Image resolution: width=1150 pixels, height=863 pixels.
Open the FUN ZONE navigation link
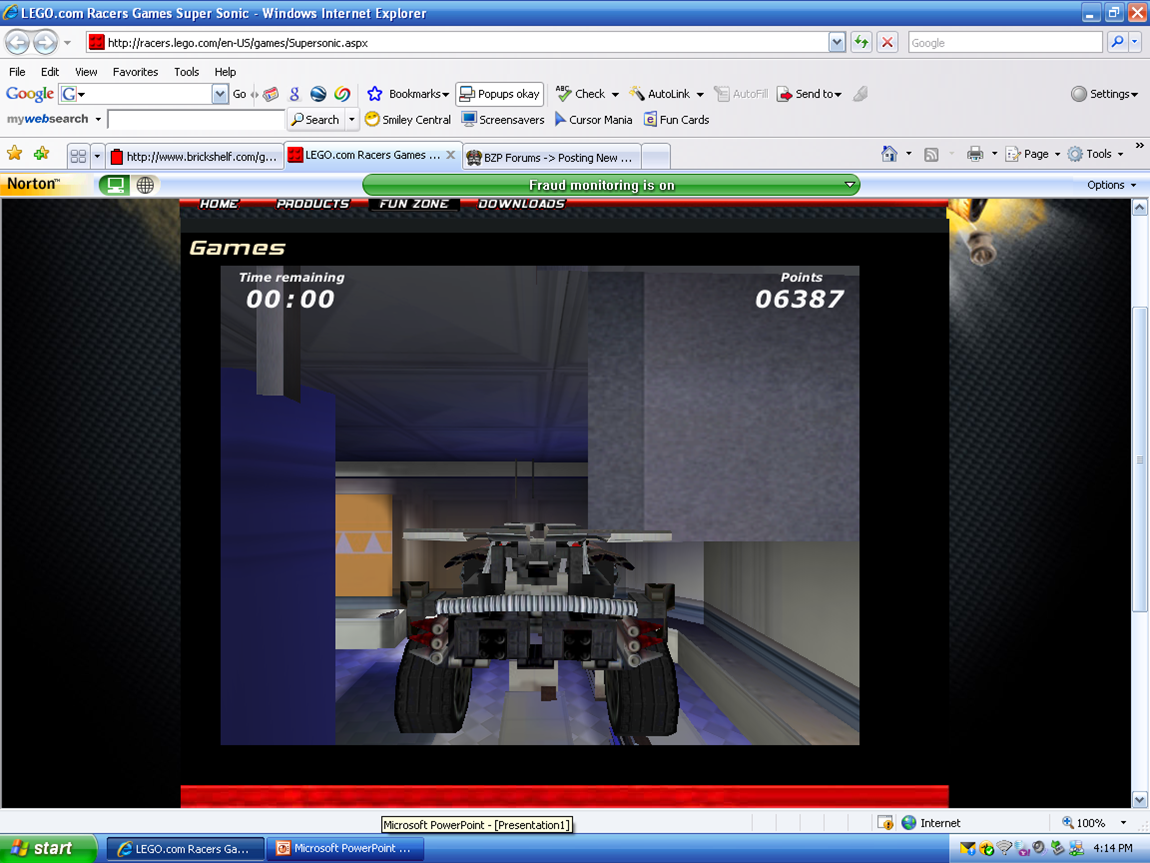pos(414,203)
